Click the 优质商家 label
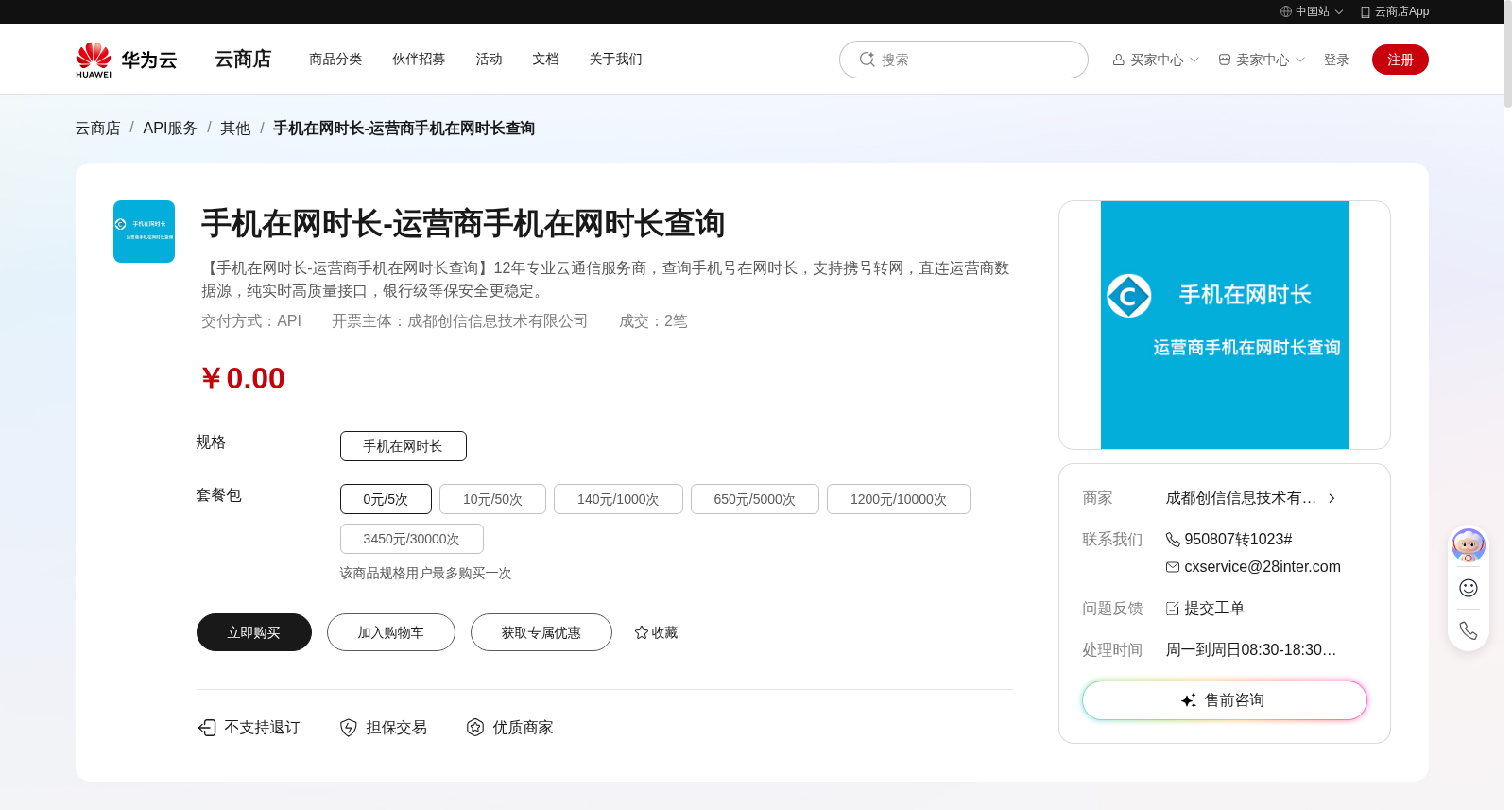Viewport: 1512px width, 810px height. [523, 727]
